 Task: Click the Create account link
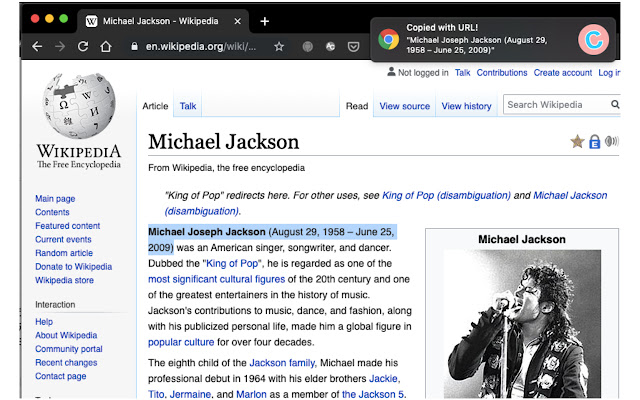(563, 73)
